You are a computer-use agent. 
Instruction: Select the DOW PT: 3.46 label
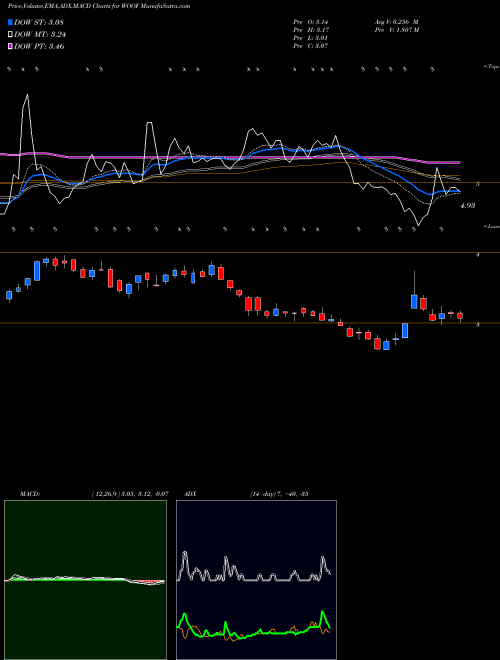[39, 47]
